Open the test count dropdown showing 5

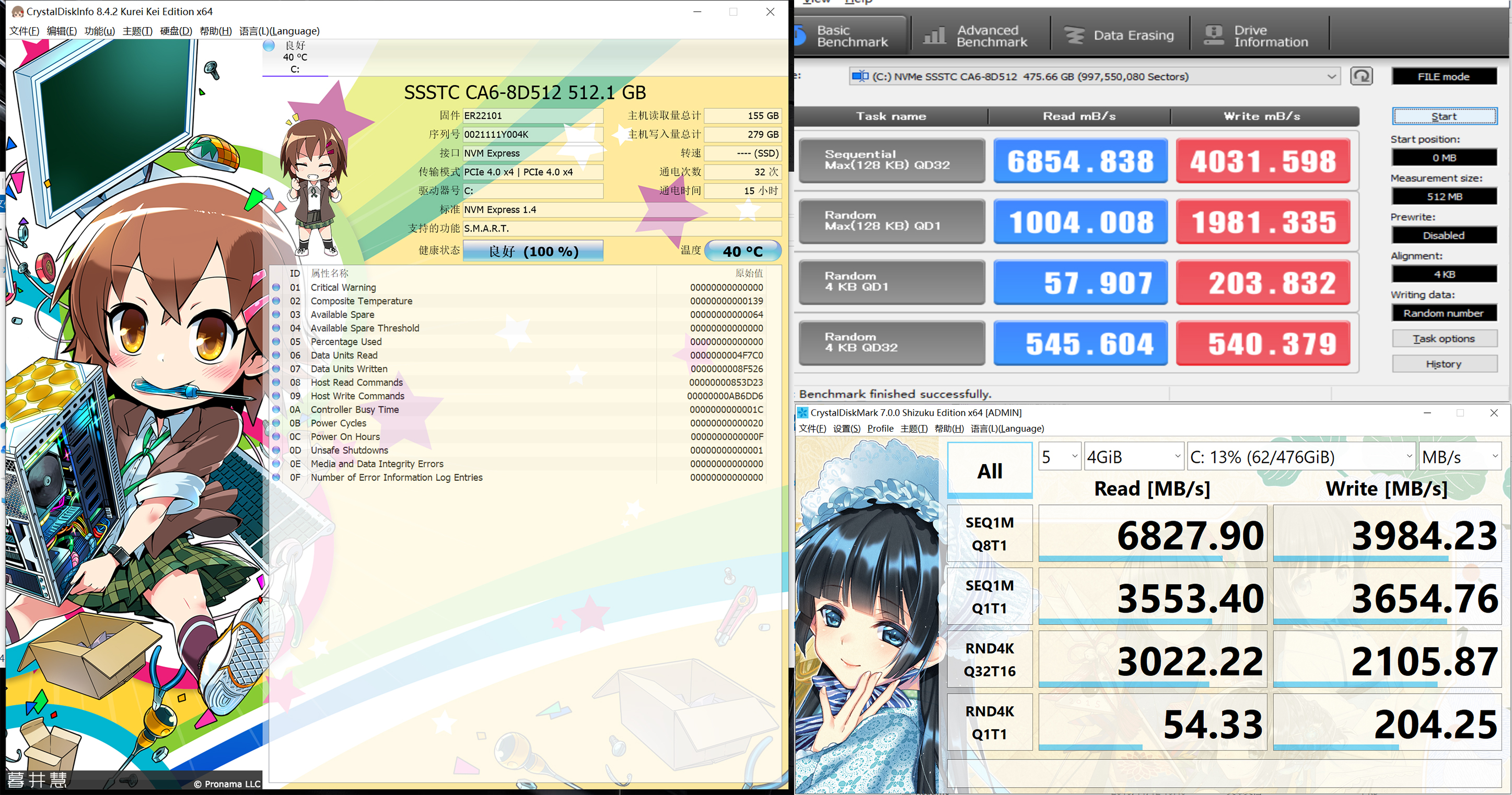click(x=1059, y=456)
